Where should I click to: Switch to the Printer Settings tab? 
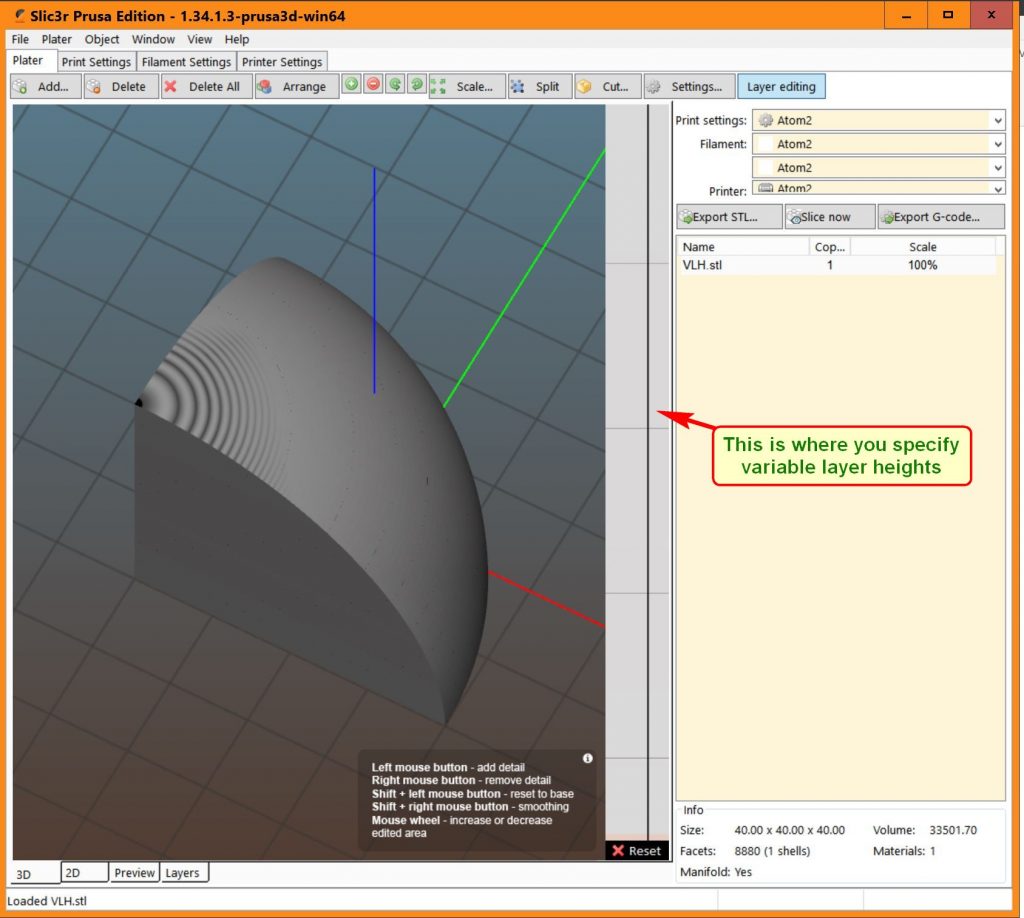[x=282, y=62]
